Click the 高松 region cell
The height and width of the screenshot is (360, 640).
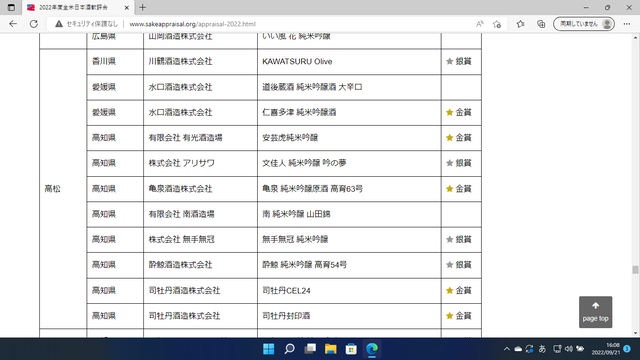[x=63, y=189]
